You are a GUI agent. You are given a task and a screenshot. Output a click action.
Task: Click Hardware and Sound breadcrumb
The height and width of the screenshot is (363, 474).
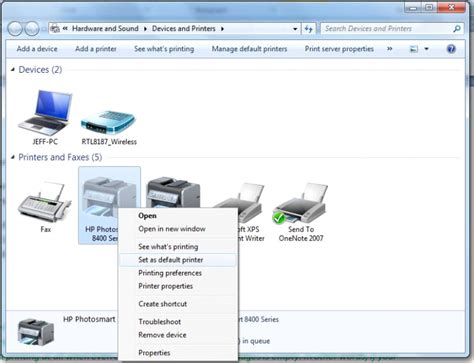(105, 29)
